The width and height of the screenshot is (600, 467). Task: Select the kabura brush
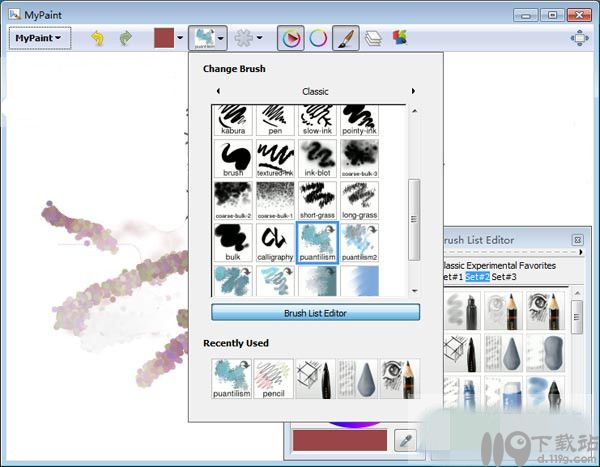[x=233, y=120]
